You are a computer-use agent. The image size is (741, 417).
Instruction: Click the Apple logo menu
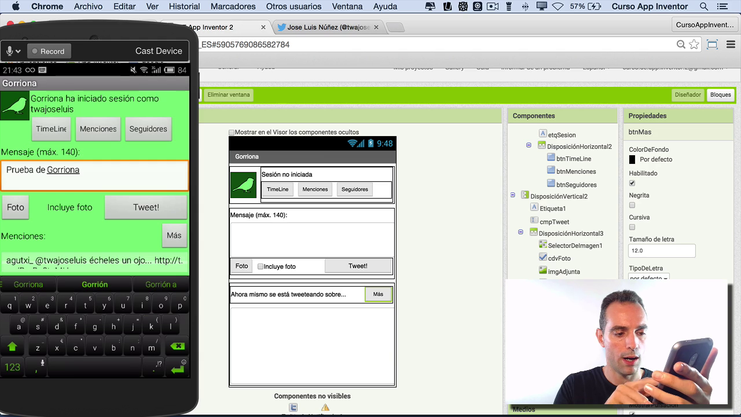tap(16, 6)
